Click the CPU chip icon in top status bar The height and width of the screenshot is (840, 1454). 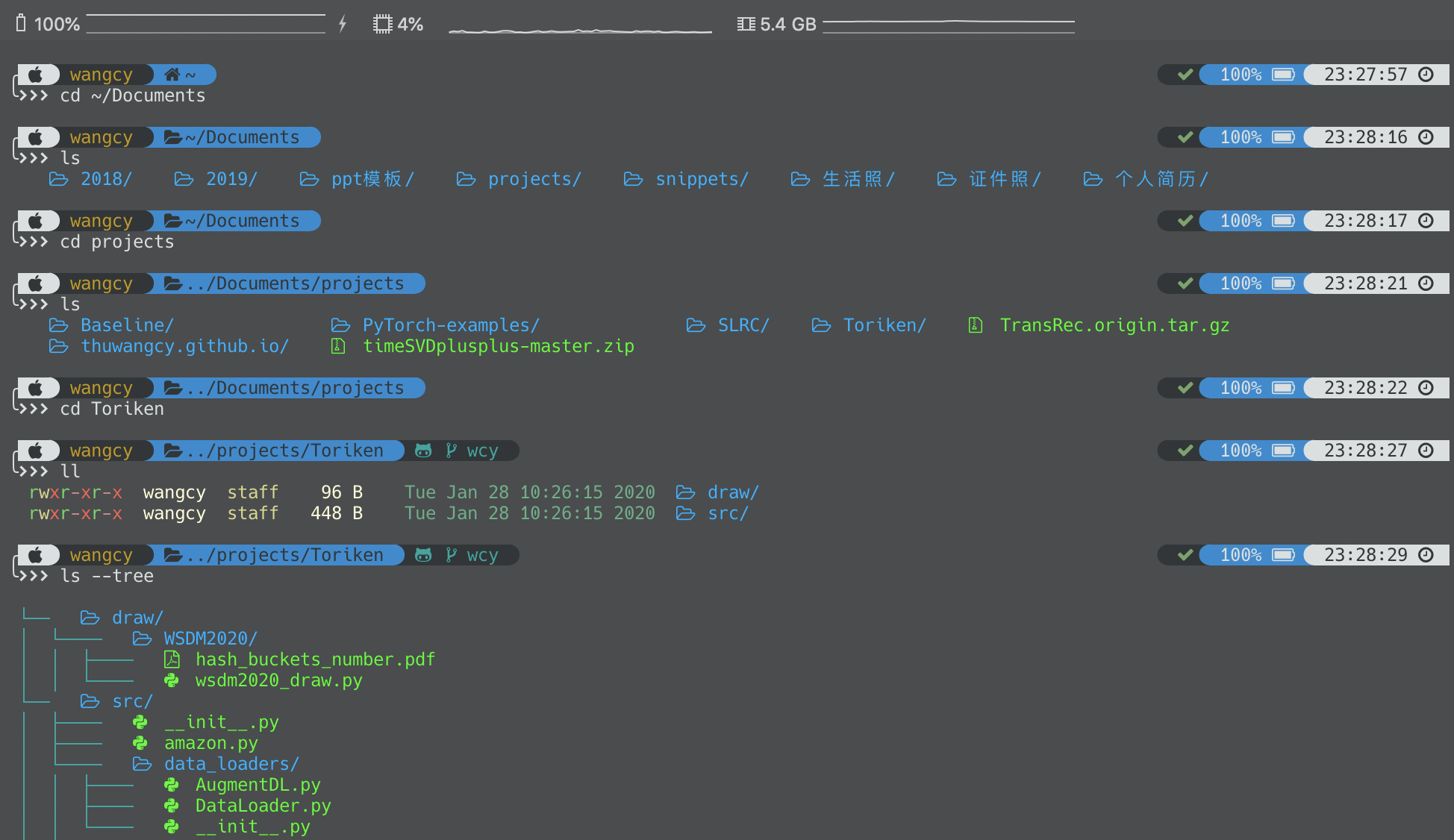(x=382, y=24)
